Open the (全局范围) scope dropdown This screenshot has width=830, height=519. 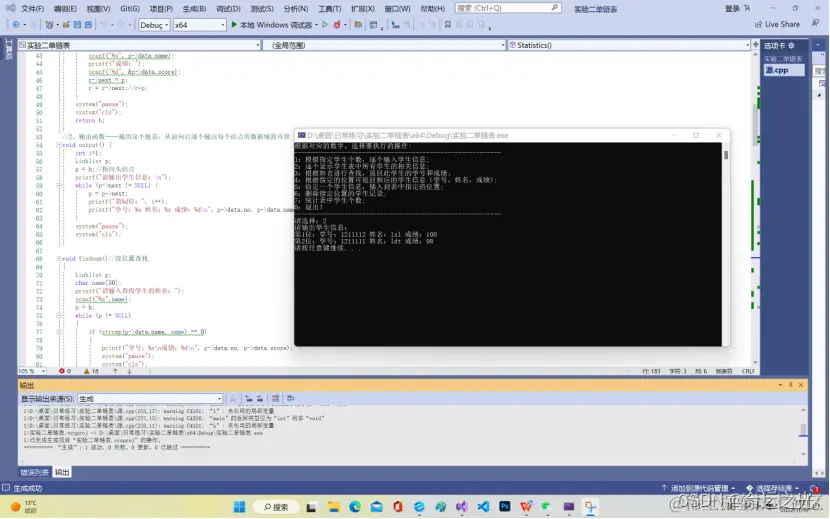click(384, 45)
